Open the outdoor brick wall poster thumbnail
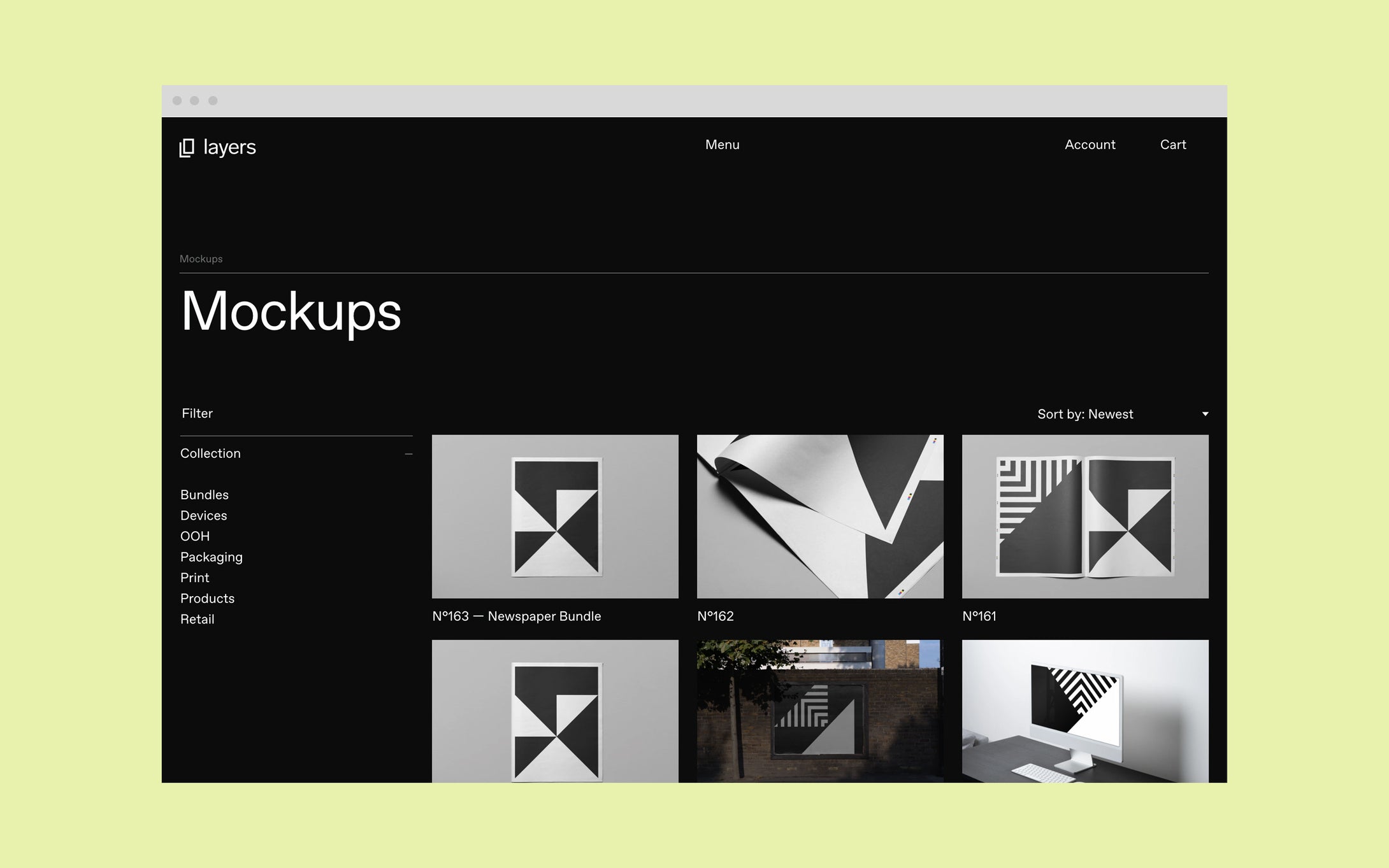 (820, 711)
